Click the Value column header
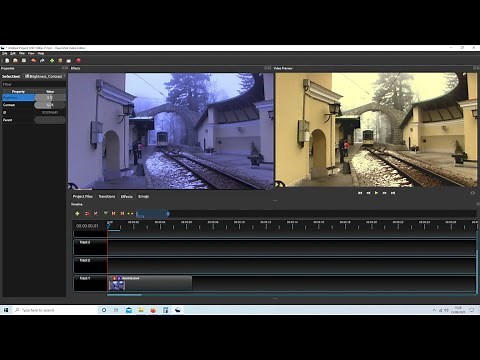This screenshot has height=360, width=480. 50,91
